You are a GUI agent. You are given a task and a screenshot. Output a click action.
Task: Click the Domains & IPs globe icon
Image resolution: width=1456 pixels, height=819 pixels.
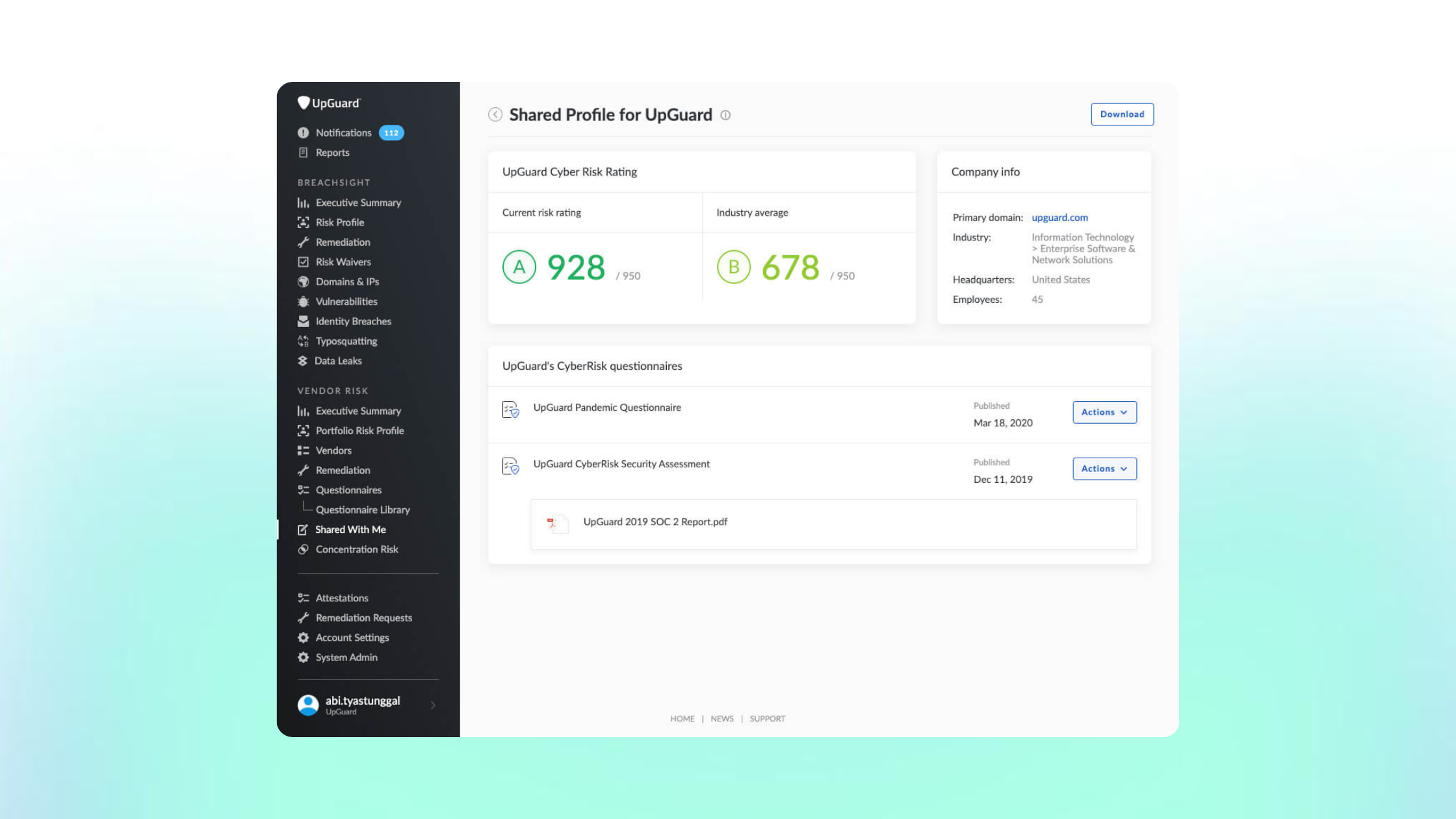[303, 281]
